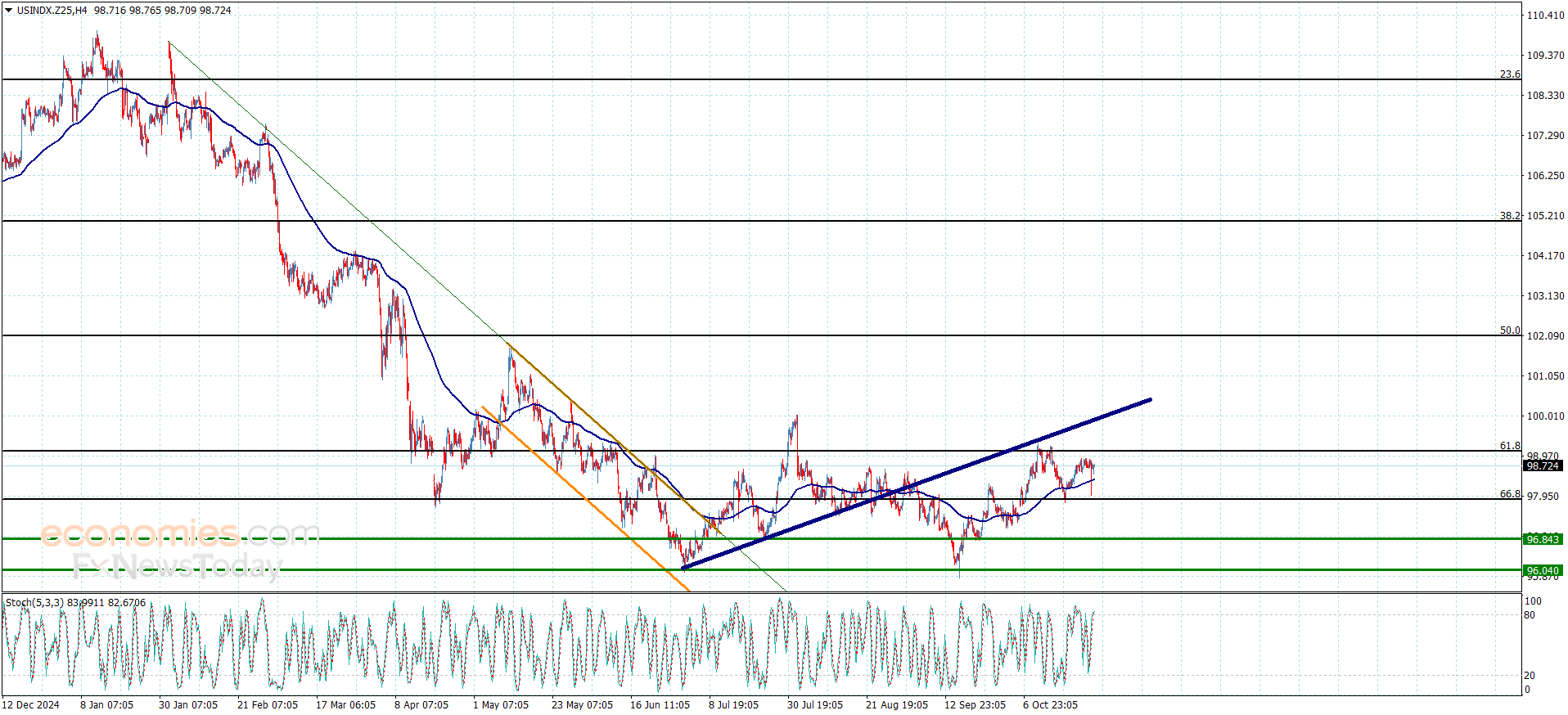Click the black 98.724 current price tag
This screenshot has height=715, width=1568.
click(1542, 465)
